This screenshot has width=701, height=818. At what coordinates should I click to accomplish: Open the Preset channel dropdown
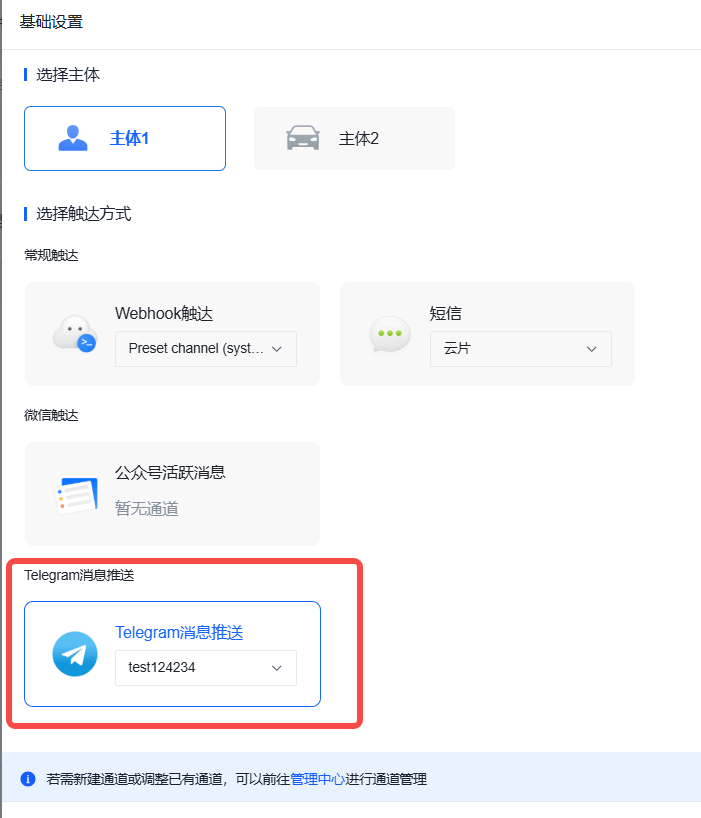pyautogui.click(x=206, y=348)
